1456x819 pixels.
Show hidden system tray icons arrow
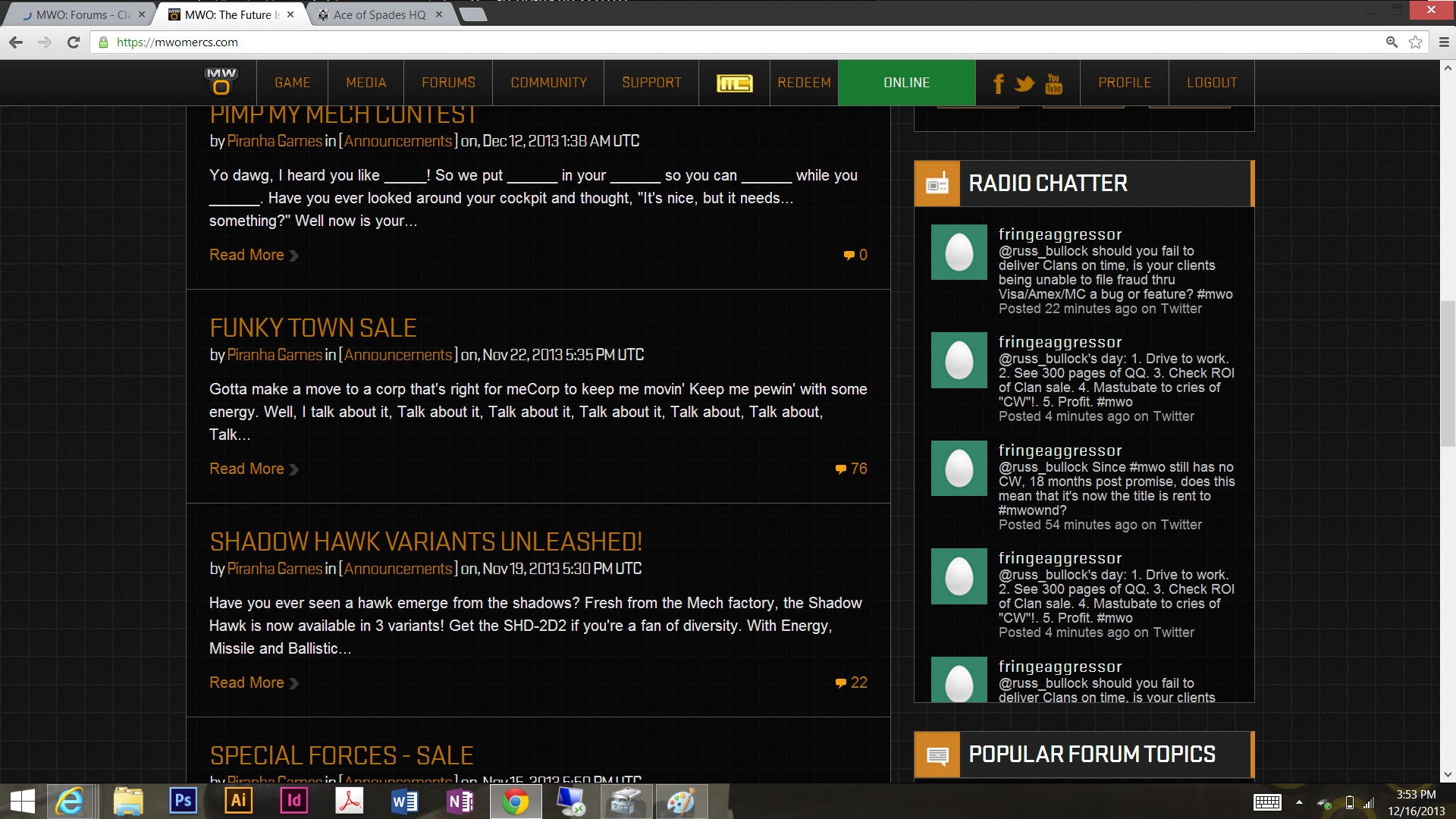(1299, 802)
